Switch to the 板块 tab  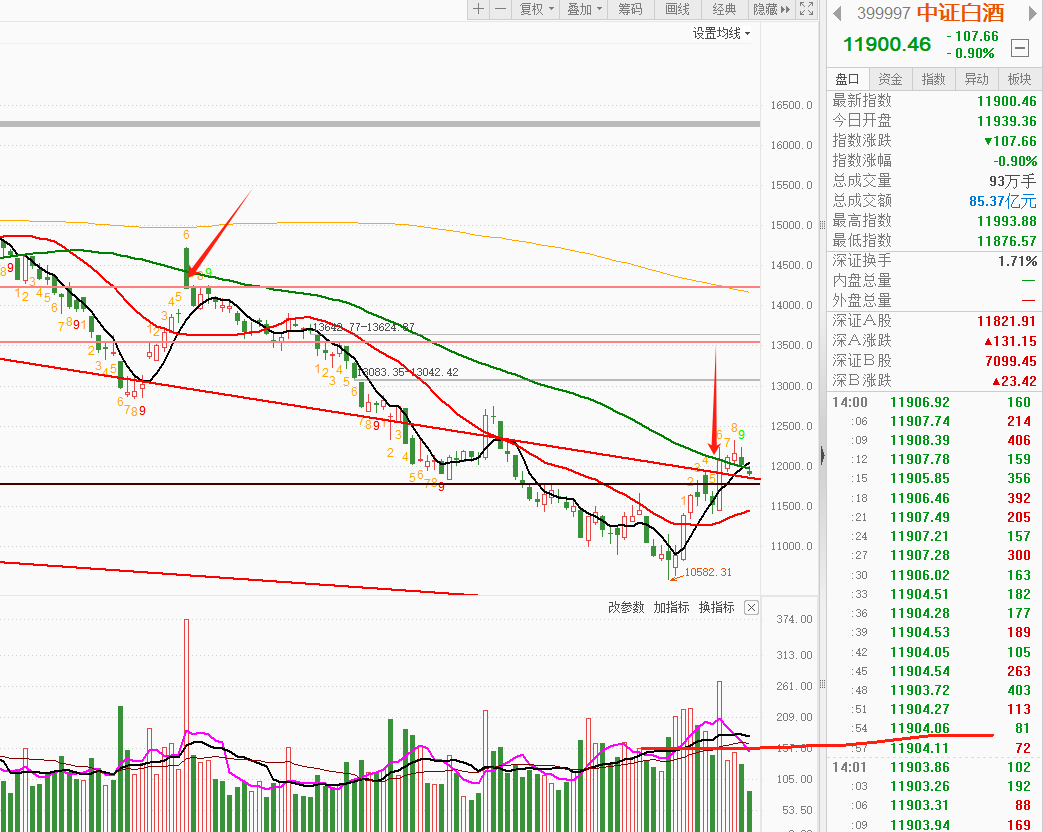click(1019, 79)
